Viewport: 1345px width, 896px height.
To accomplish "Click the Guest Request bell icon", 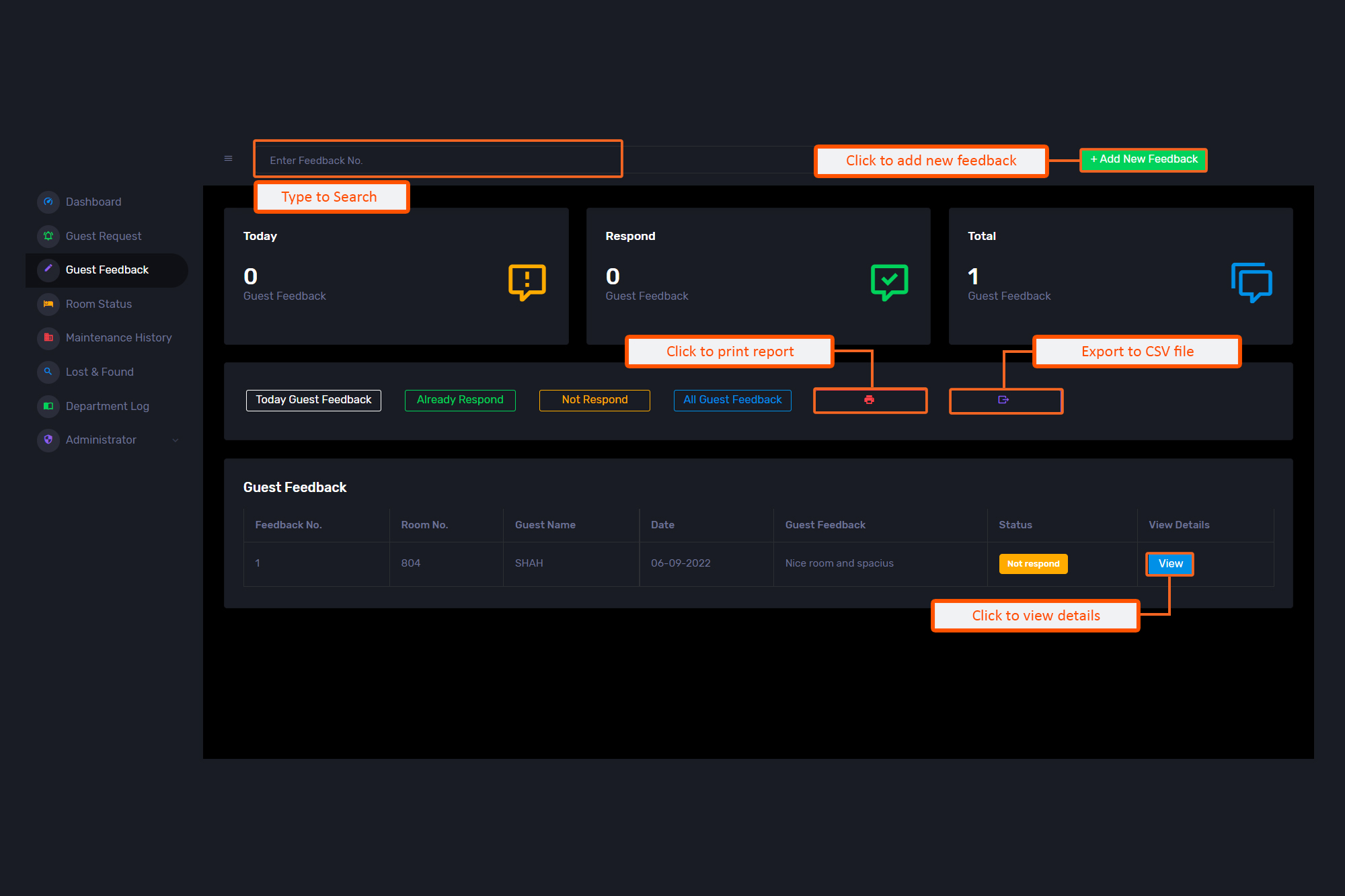I will click(48, 236).
